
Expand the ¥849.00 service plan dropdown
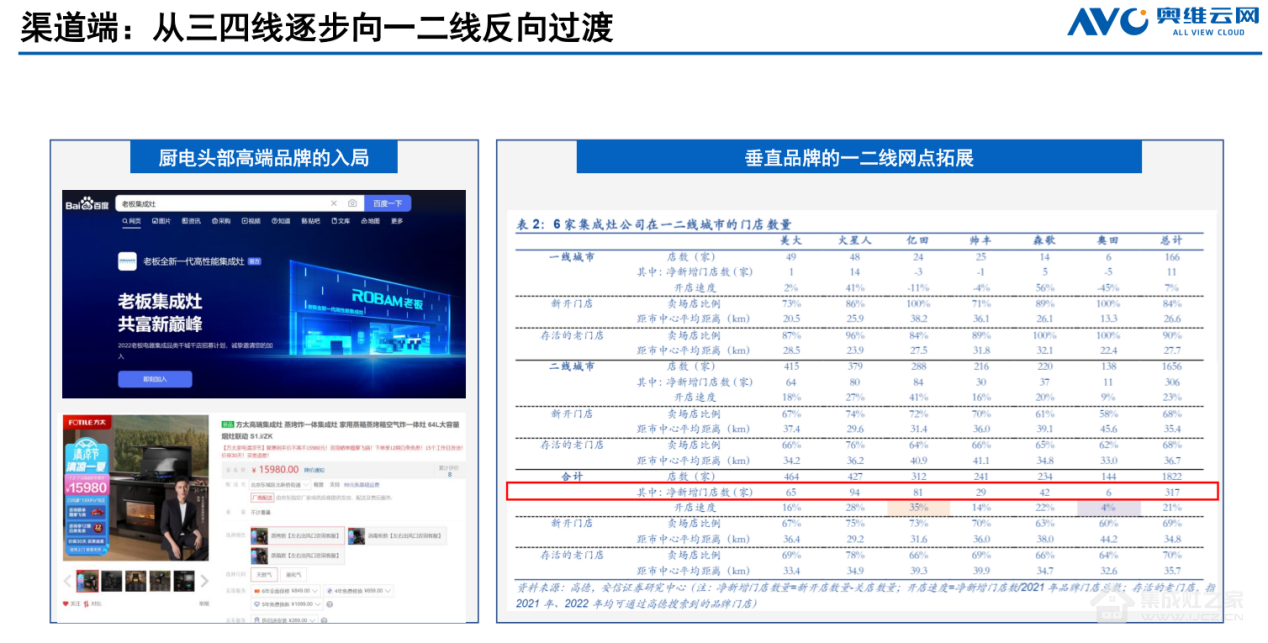(x=285, y=590)
